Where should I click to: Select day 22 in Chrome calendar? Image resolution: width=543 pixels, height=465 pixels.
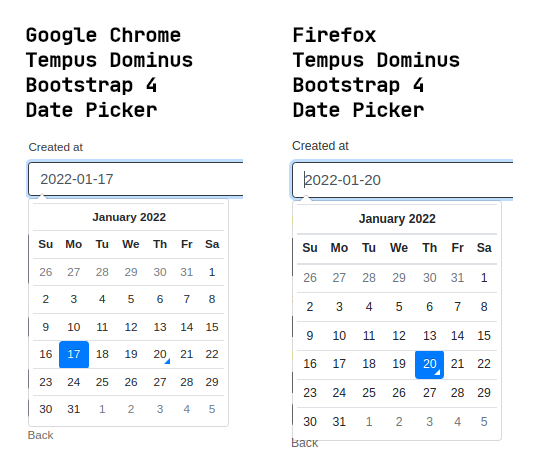pos(212,354)
